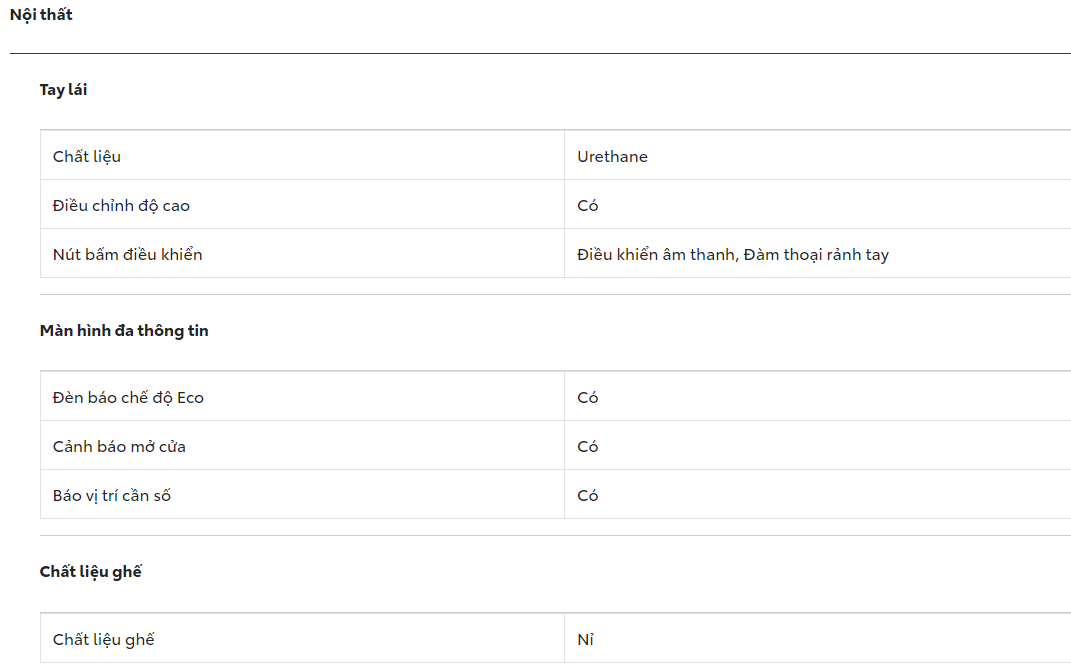Select the Có value for Điều chỉnh độ cao
Image resolution: width=1071 pixels, height=672 pixels.
588,205
